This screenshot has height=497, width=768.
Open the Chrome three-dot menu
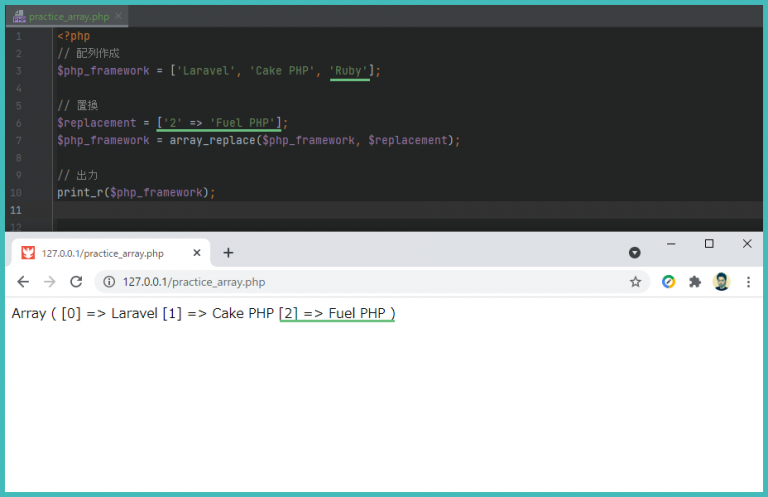coord(748,282)
